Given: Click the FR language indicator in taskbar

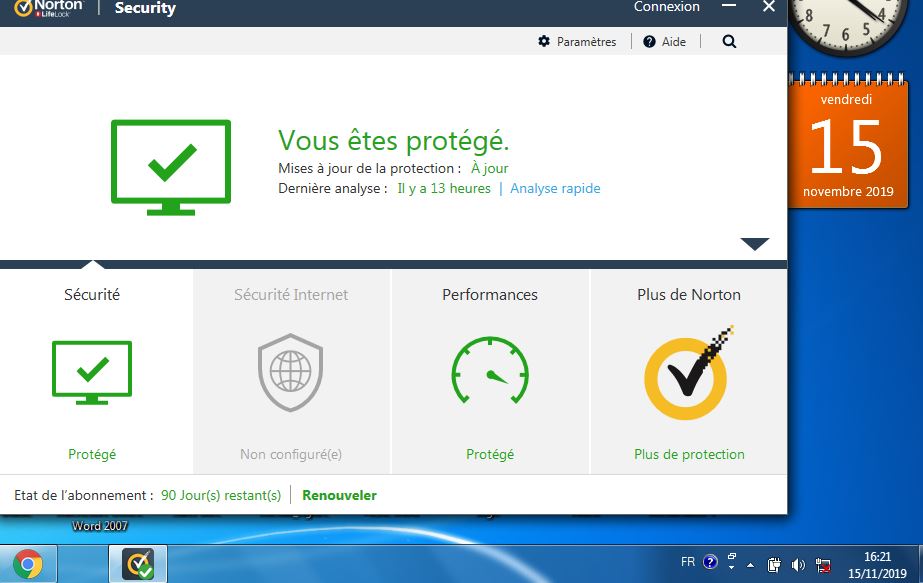Looking at the screenshot, I should click(688, 562).
